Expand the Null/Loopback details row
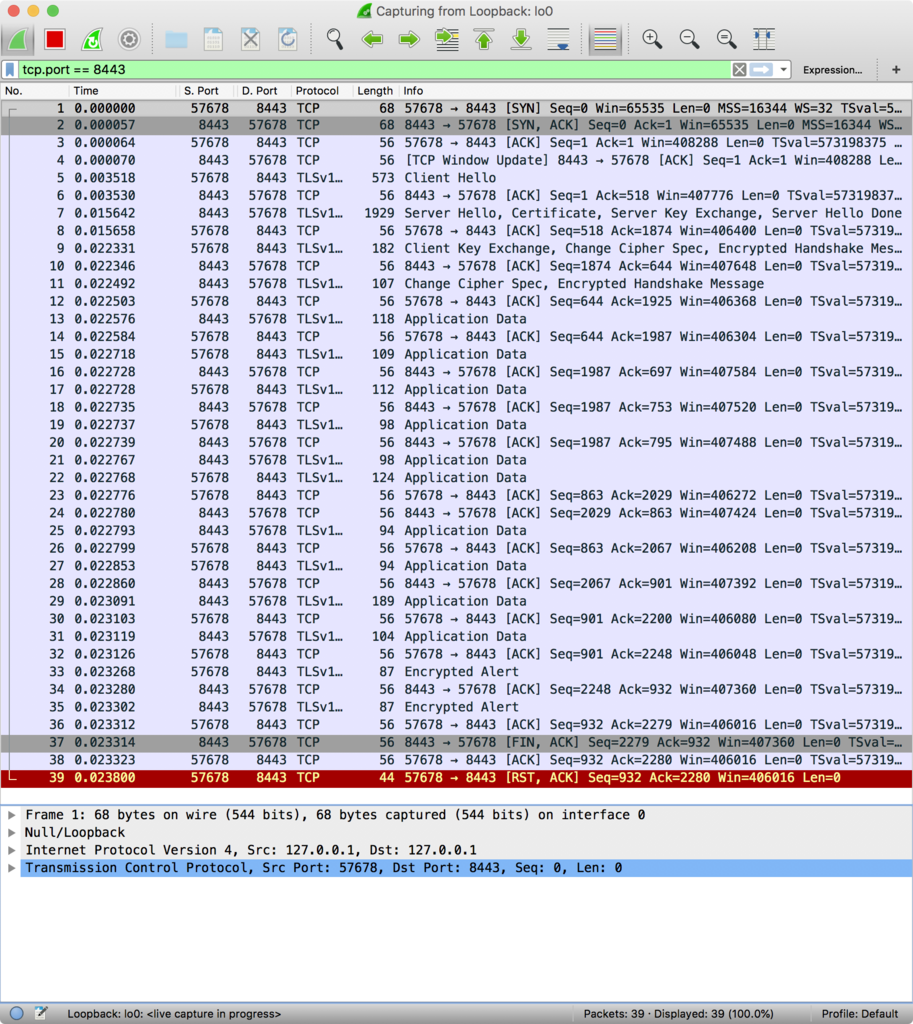The height and width of the screenshot is (1024, 913). [12, 833]
